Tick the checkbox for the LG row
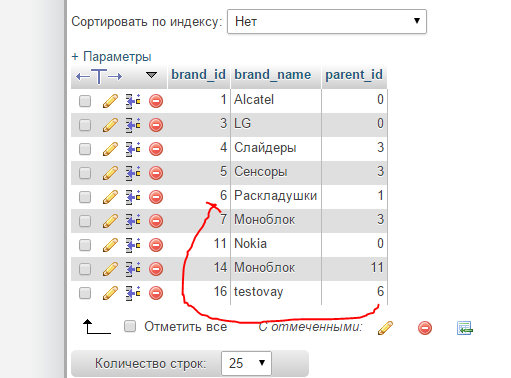The image size is (511, 378). [85, 125]
